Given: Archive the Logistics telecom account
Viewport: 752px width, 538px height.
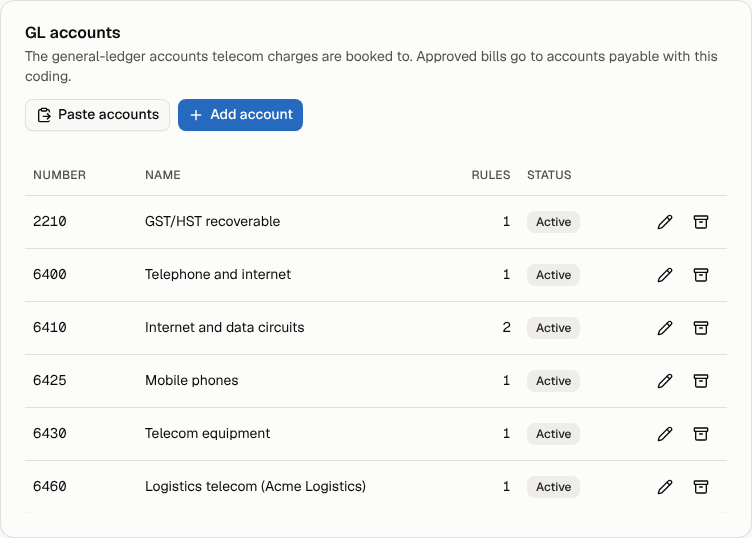Looking at the screenshot, I should pyautogui.click(x=701, y=487).
